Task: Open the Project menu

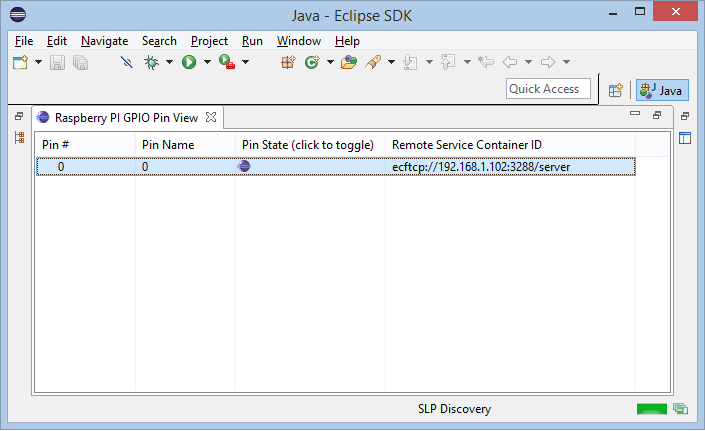Action: point(209,41)
